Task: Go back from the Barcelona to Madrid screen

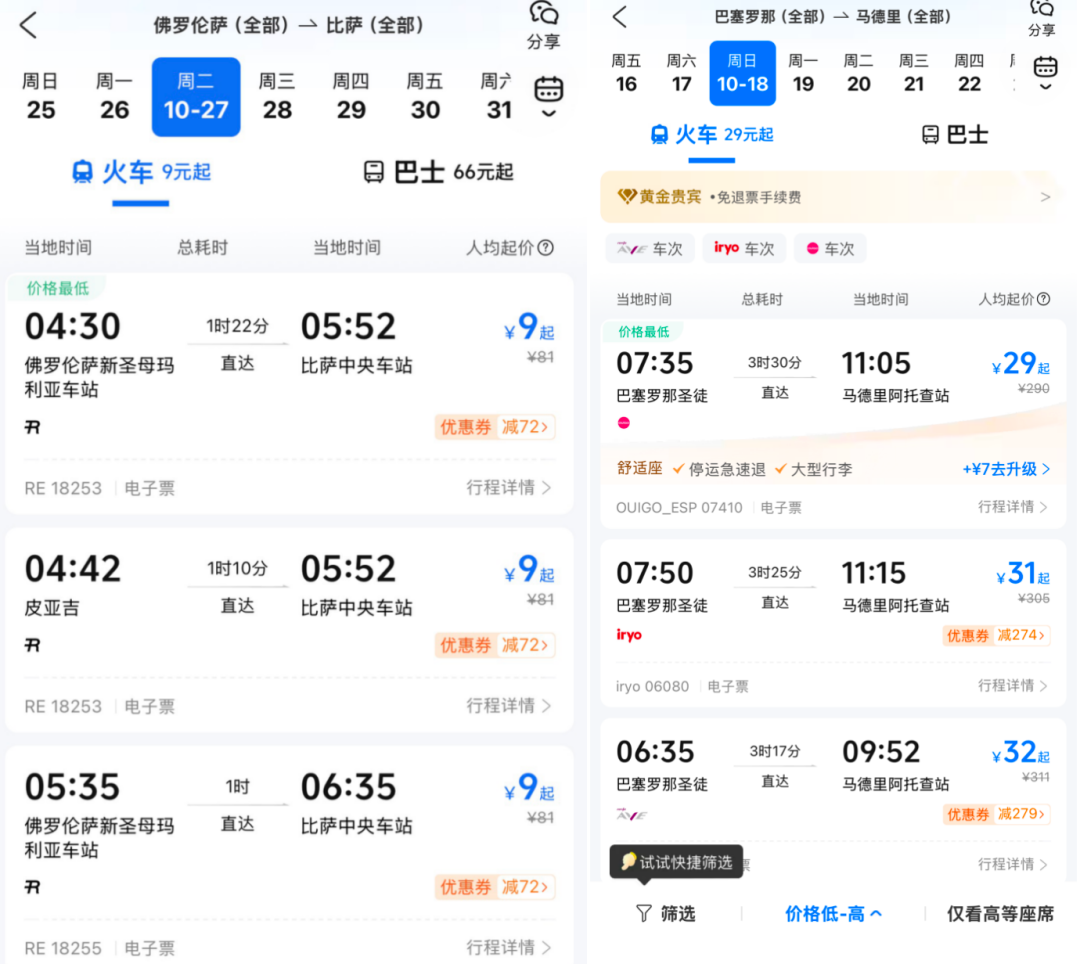Action: pyautogui.click(x=620, y=17)
